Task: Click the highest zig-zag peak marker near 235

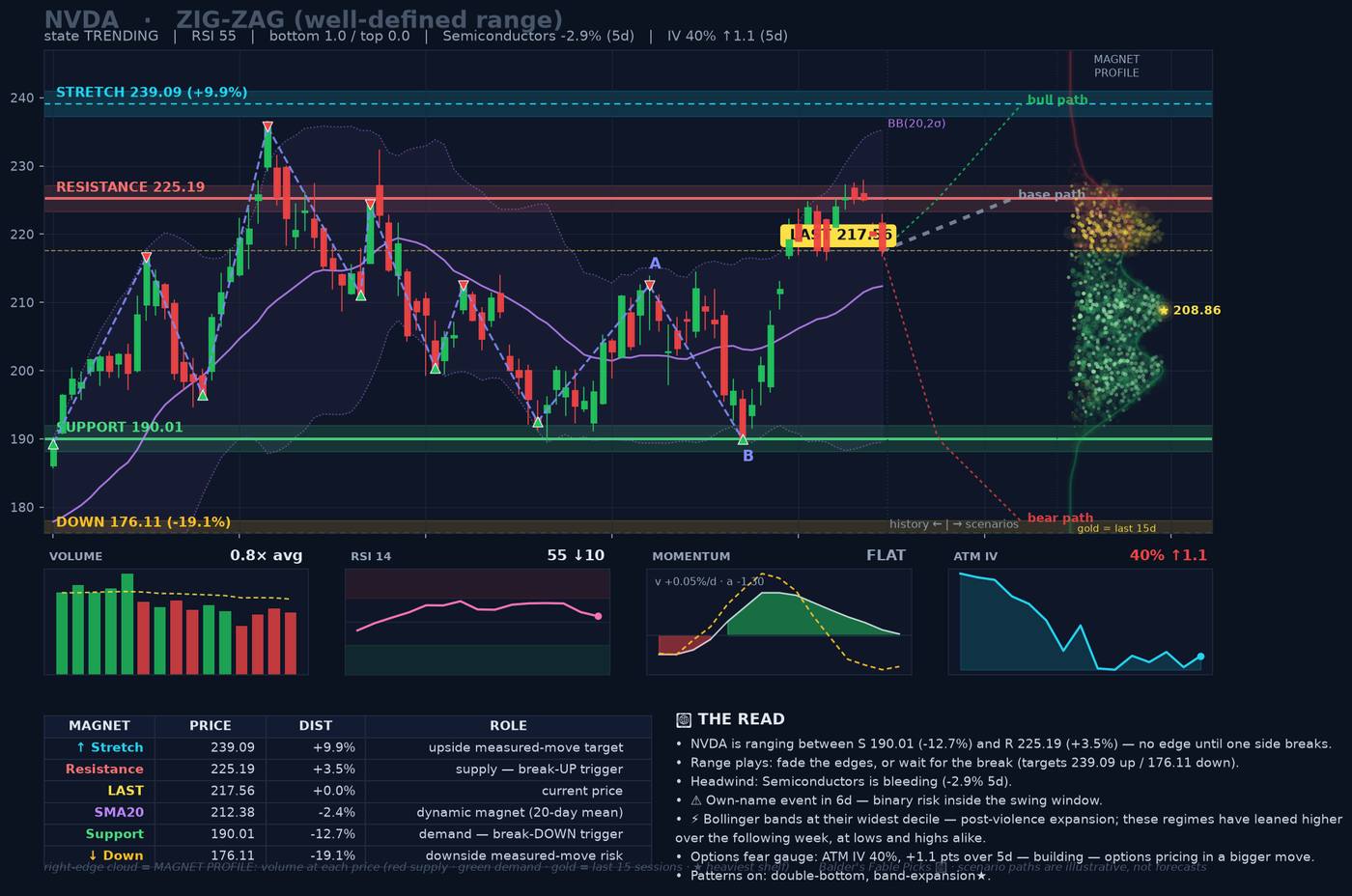Action: 268,126
